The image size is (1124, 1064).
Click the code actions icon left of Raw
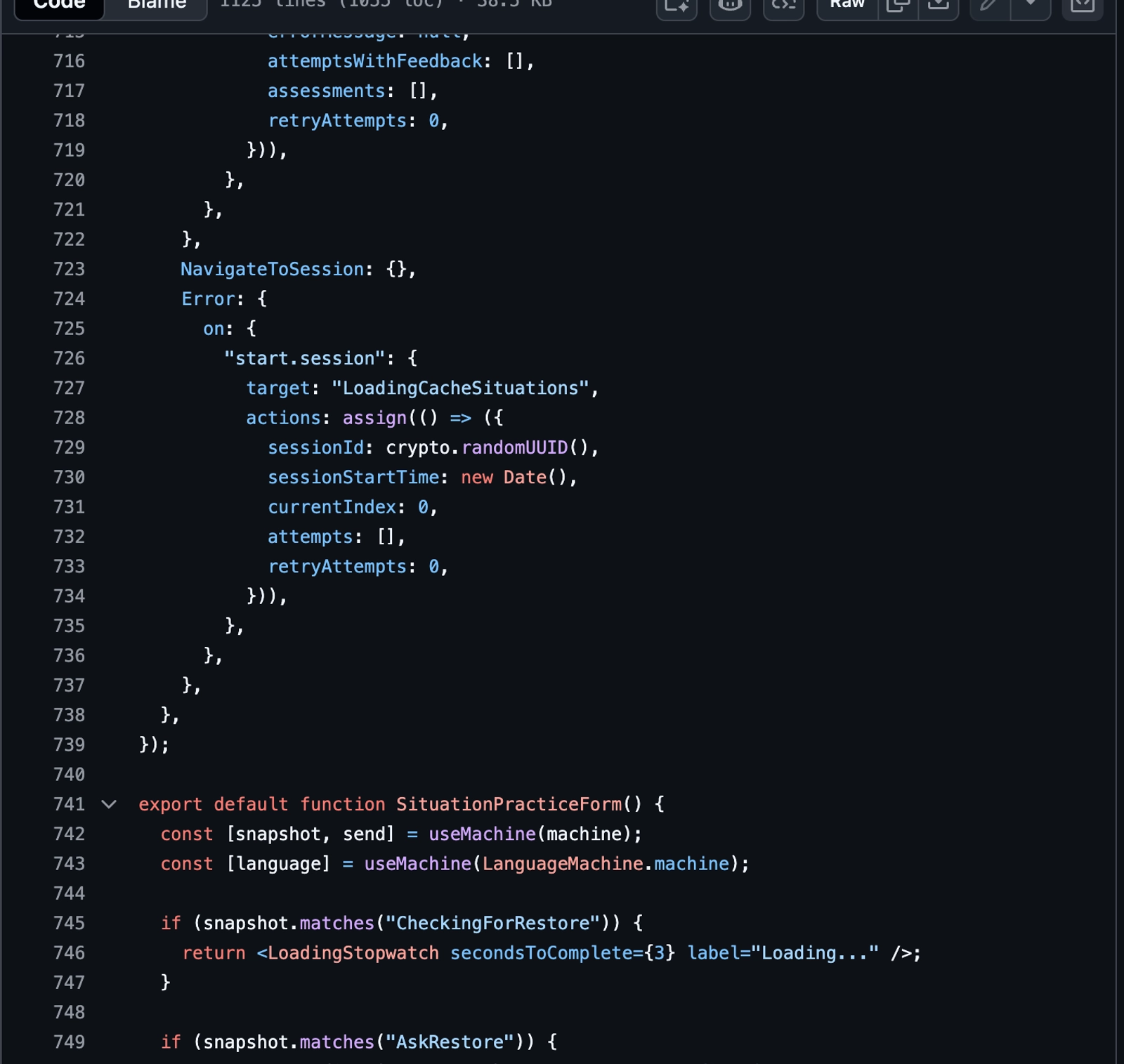tap(783, 6)
